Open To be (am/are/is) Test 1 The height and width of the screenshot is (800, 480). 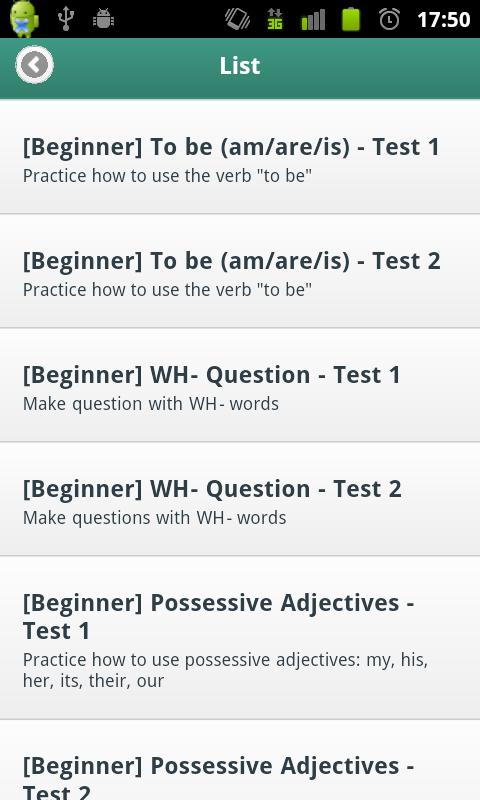tap(240, 158)
